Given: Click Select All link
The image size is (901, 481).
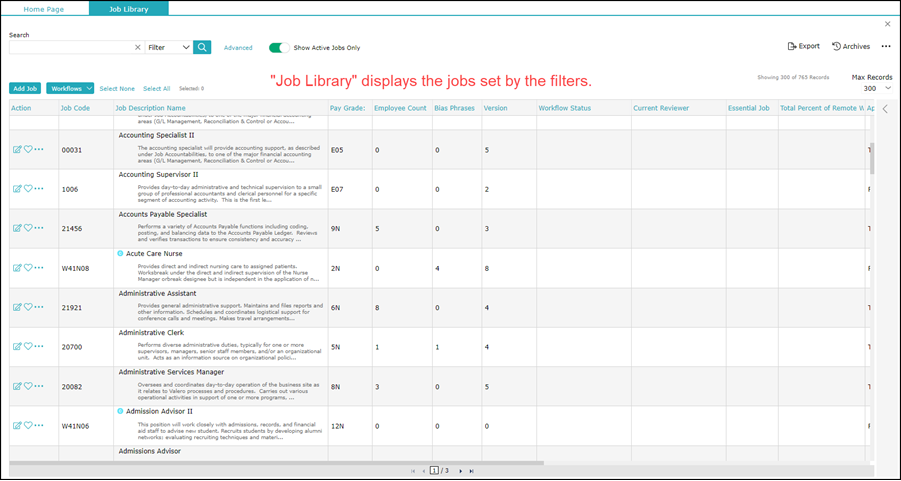Looking at the screenshot, I should [x=157, y=88].
